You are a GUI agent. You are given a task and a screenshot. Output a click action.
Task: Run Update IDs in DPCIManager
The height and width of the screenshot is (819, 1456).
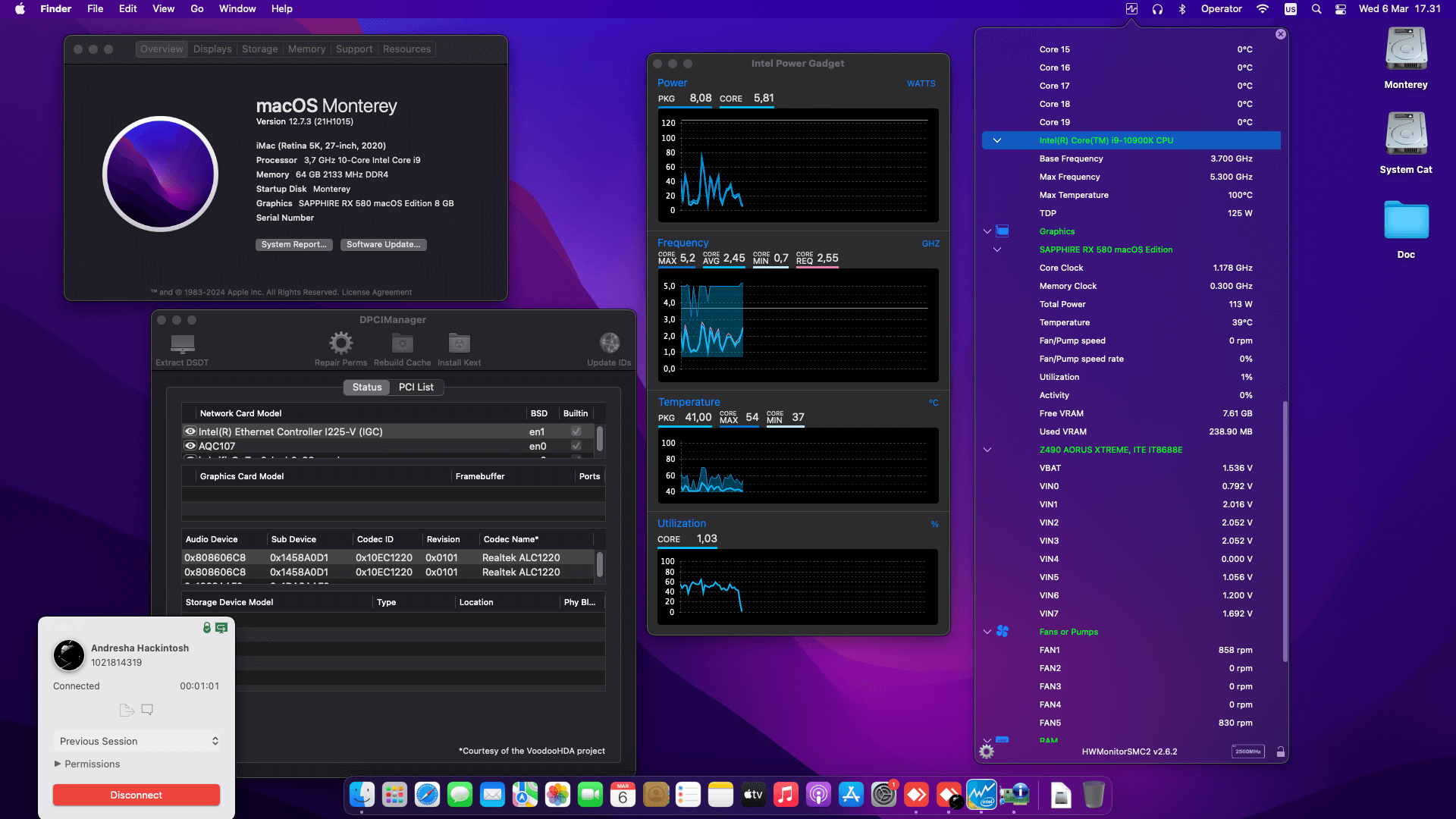coord(609,344)
